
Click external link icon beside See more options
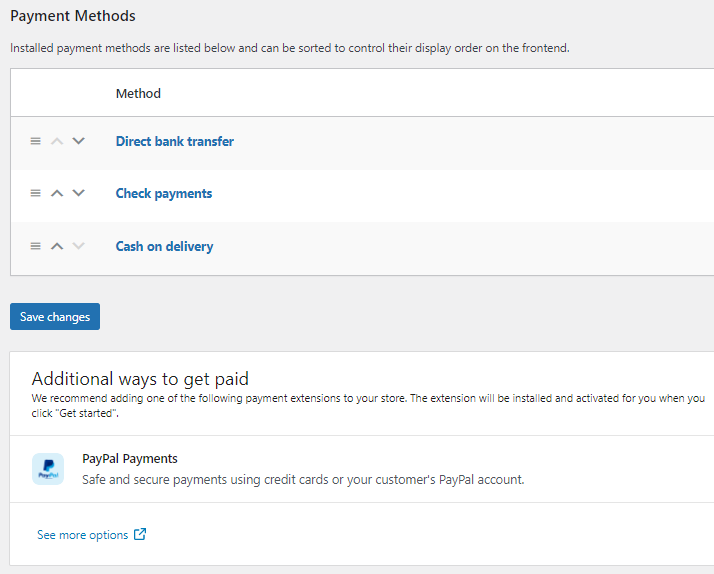[x=140, y=535]
